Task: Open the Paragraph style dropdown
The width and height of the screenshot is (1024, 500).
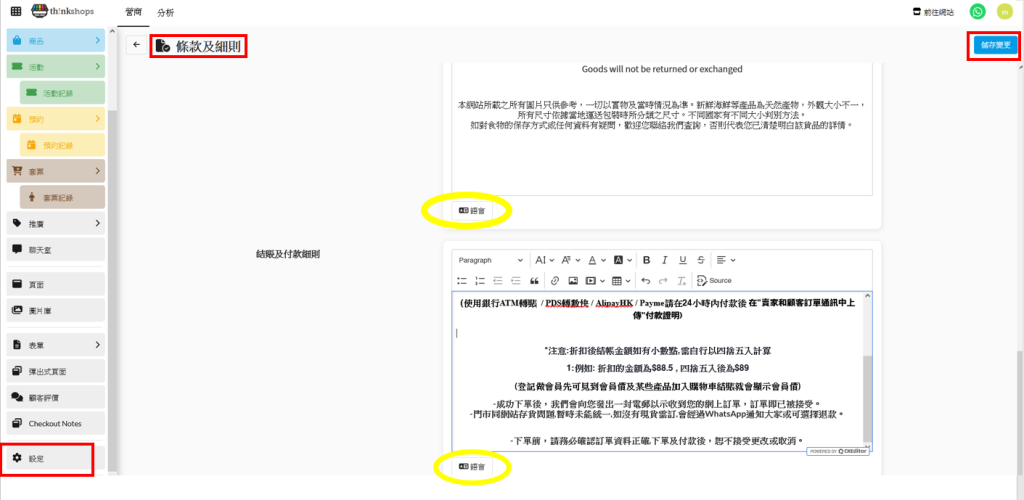Action: click(490, 260)
